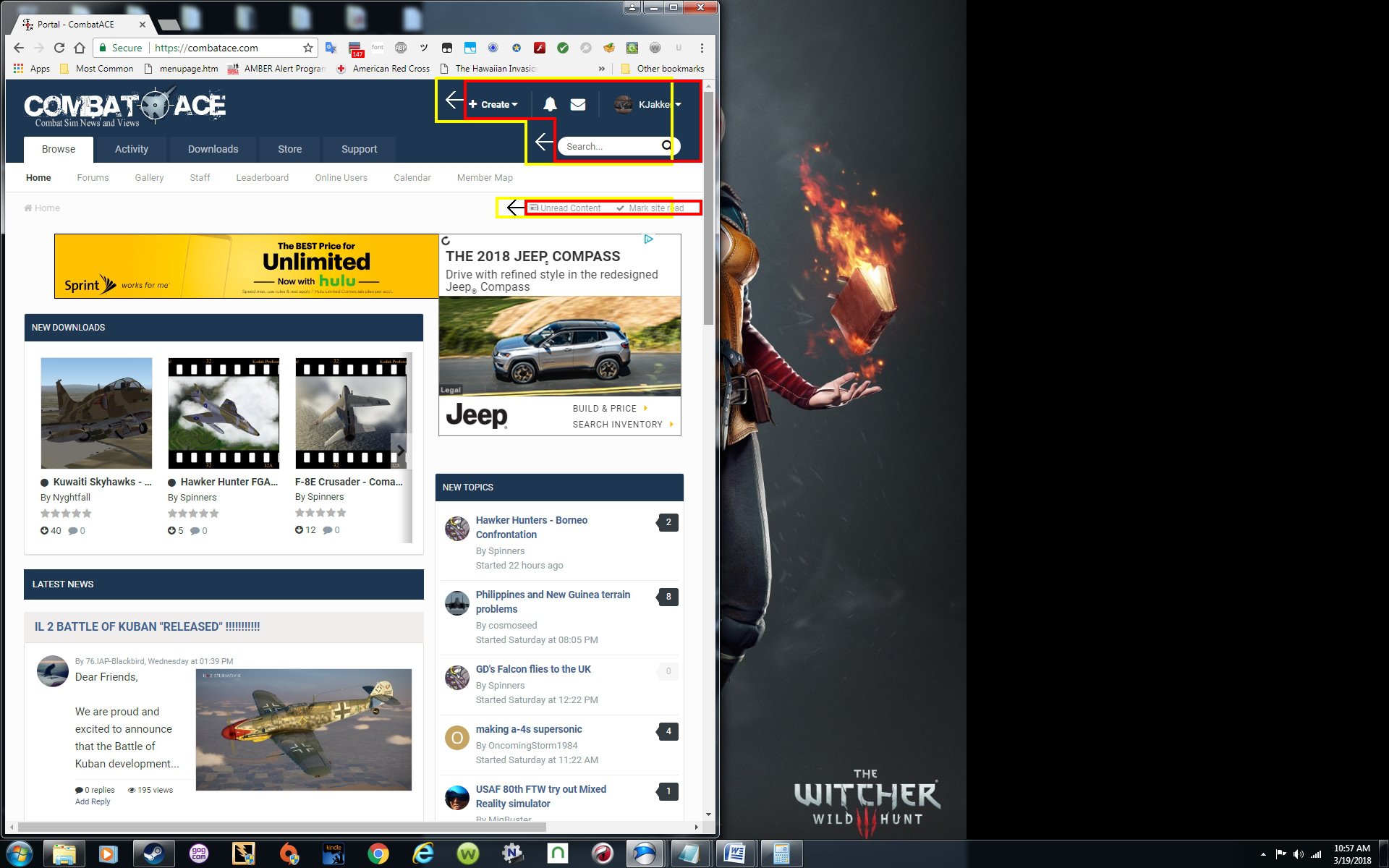Go to Forums submenu link

click(x=93, y=177)
